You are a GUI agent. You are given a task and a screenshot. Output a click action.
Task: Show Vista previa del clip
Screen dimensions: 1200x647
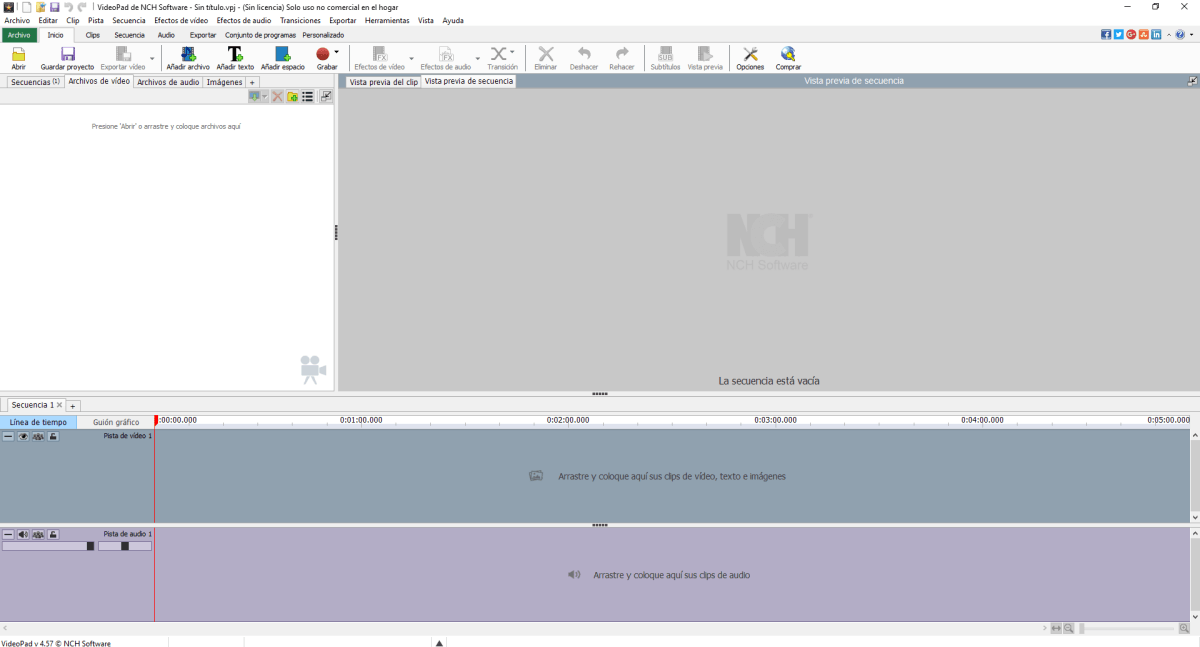coord(383,82)
